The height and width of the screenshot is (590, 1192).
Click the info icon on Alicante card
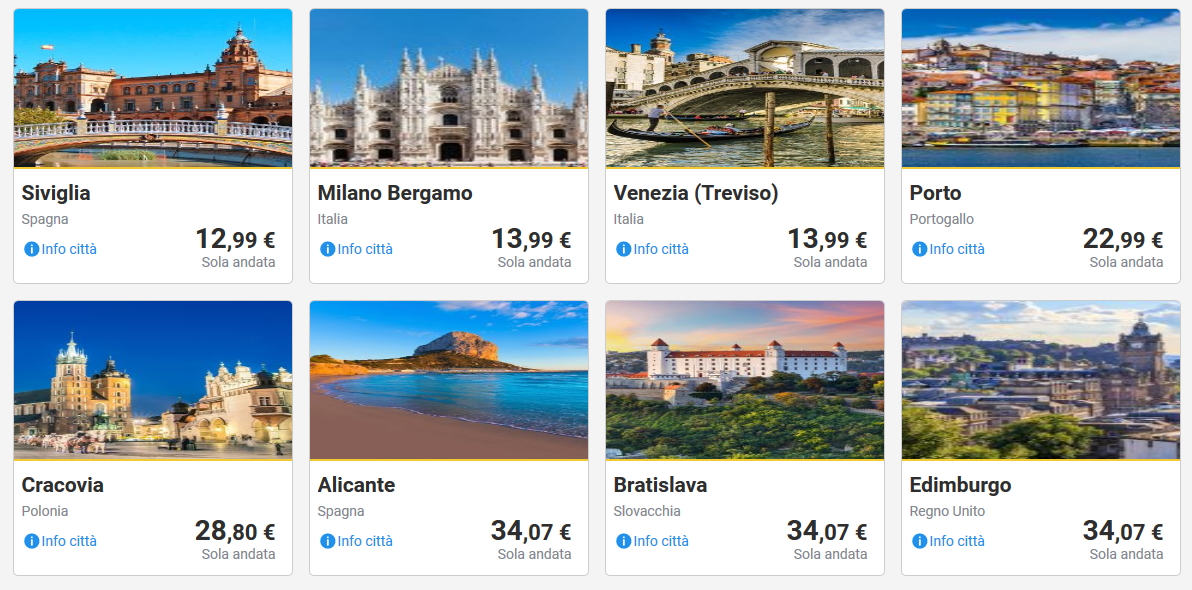pos(327,541)
